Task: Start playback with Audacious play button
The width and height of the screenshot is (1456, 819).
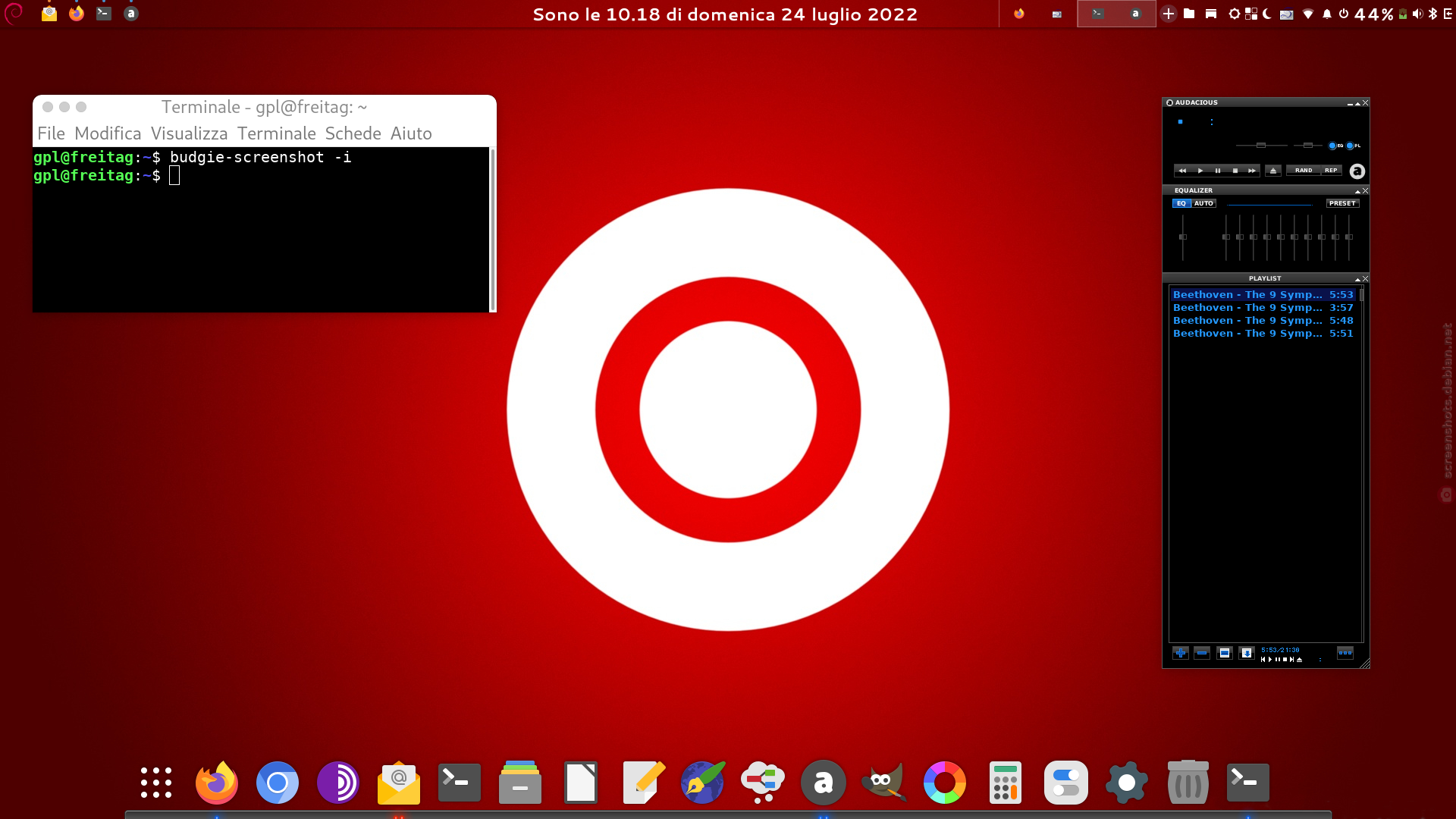Action: (x=1200, y=171)
